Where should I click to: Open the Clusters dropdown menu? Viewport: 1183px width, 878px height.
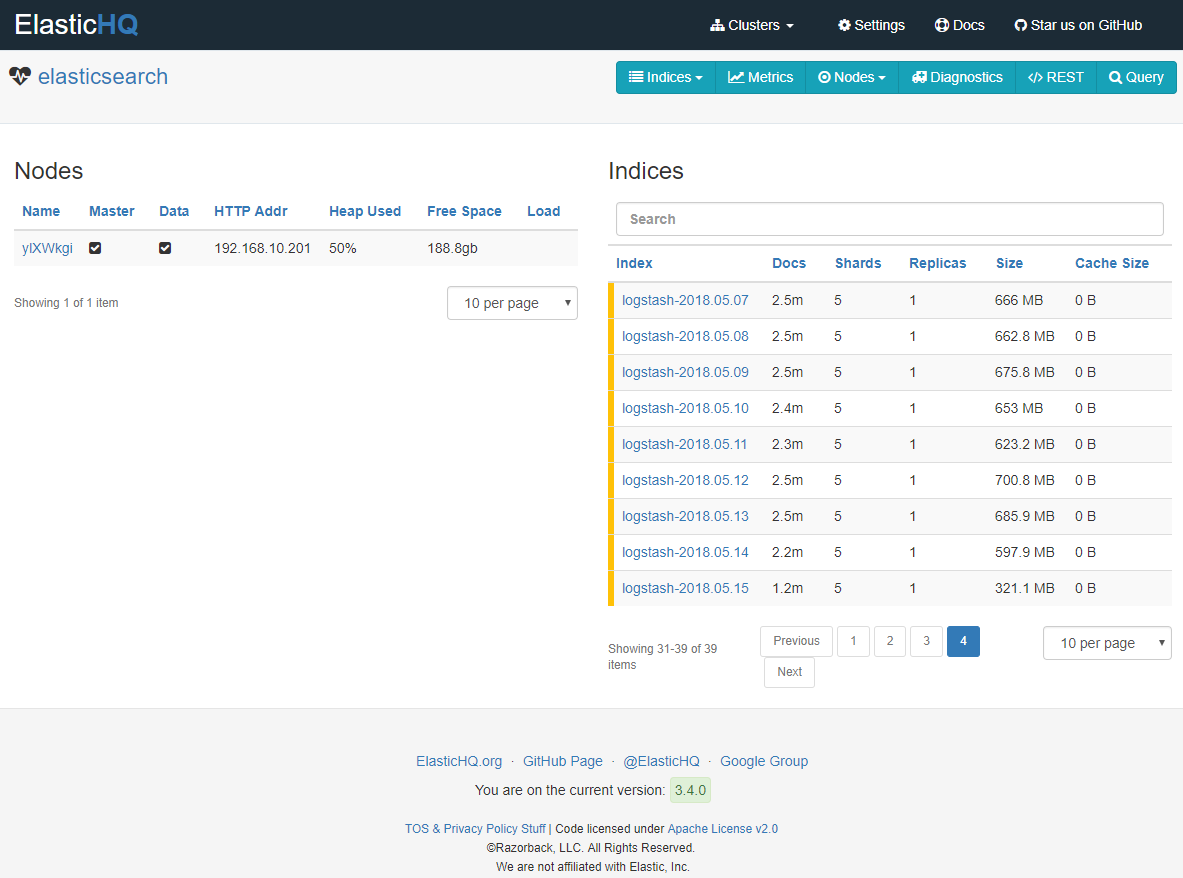pyautogui.click(x=751, y=26)
